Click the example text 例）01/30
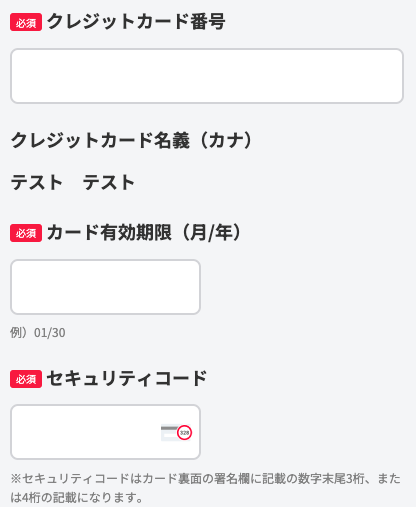This screenshot has width=417, height=507. (38, 333)
